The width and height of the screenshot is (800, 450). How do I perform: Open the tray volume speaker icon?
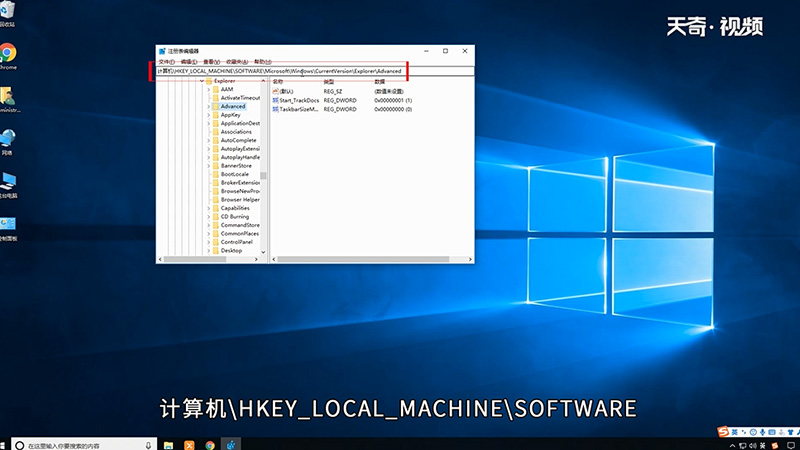(753, 446)
